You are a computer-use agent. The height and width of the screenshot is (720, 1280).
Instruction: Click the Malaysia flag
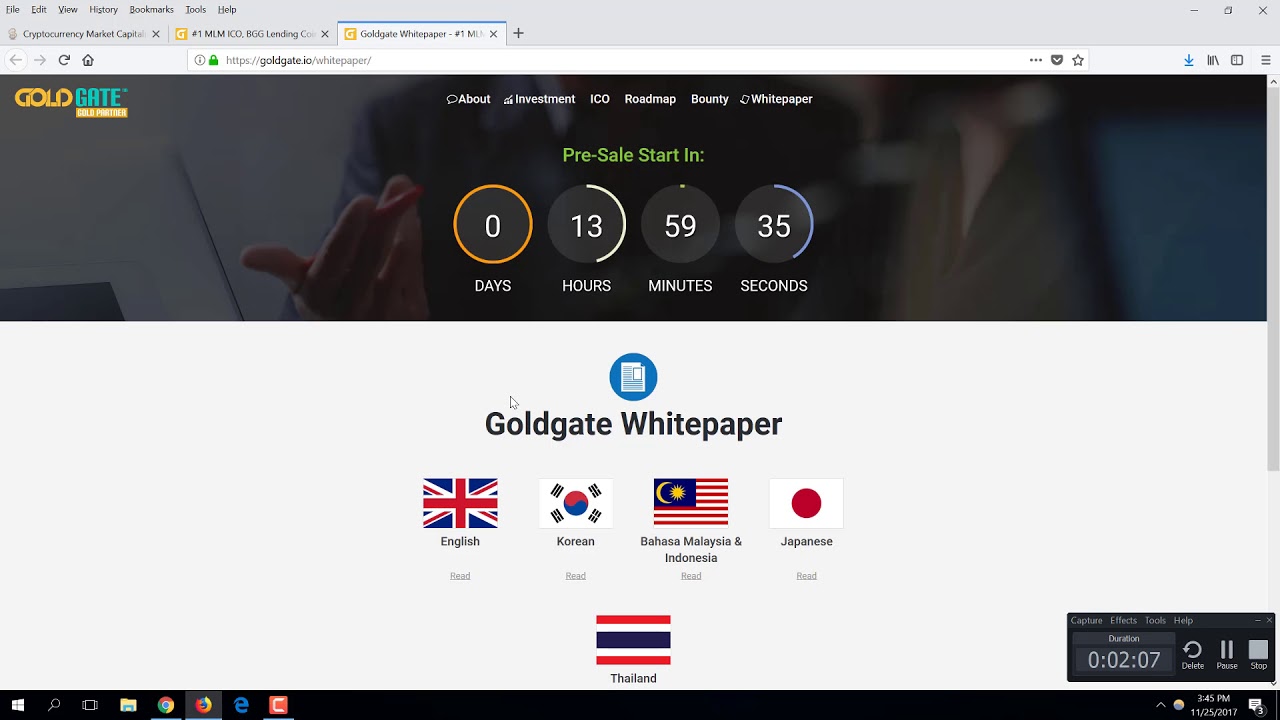pos(691,503)
